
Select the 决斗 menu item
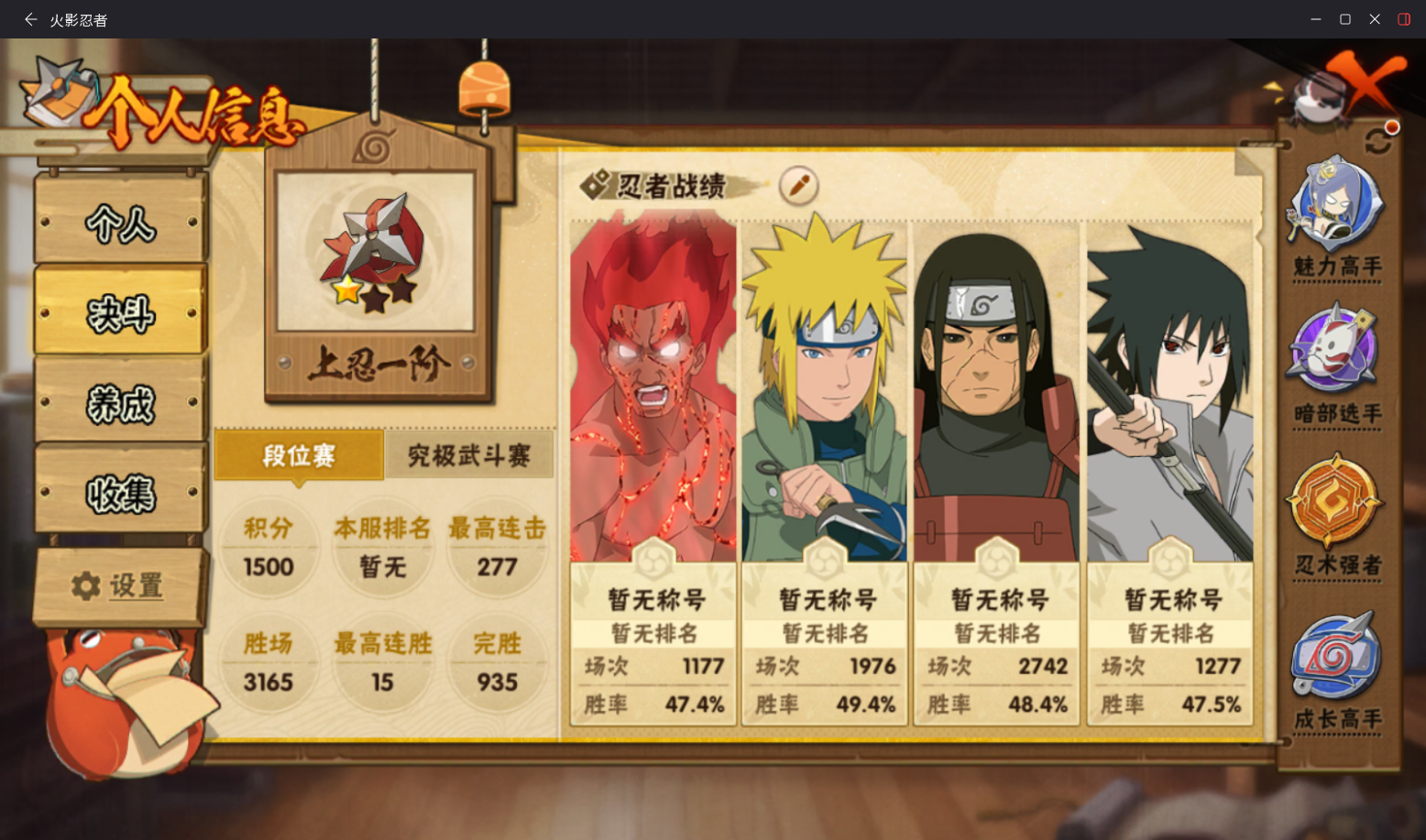120,312
